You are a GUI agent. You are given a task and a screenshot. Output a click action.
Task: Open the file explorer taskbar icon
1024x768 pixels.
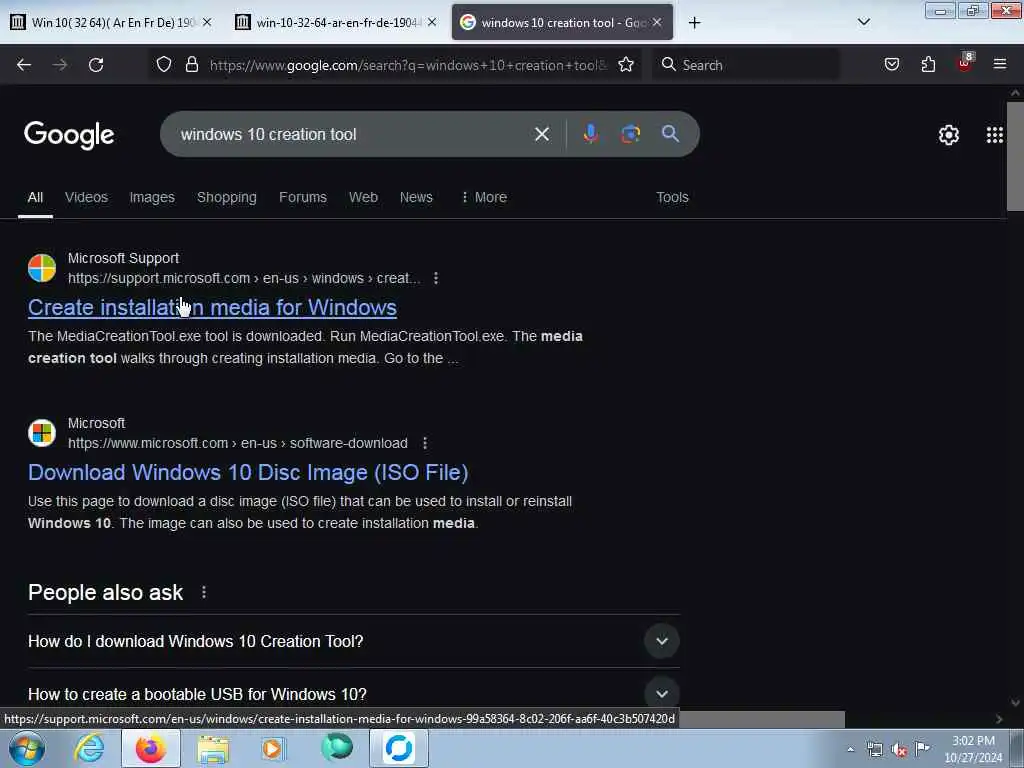pos(213,749)
